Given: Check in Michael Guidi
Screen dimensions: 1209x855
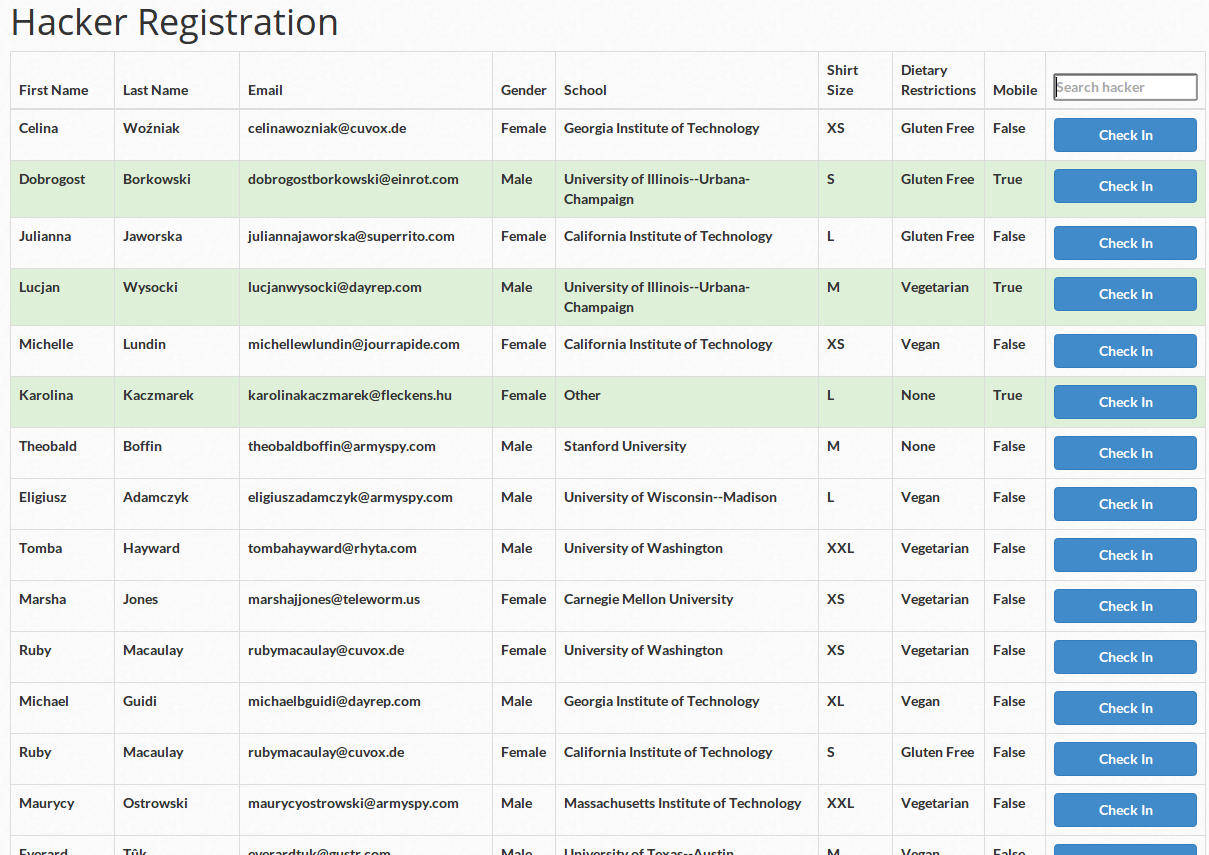Looking at the screenshot, I should point(1125,708).
